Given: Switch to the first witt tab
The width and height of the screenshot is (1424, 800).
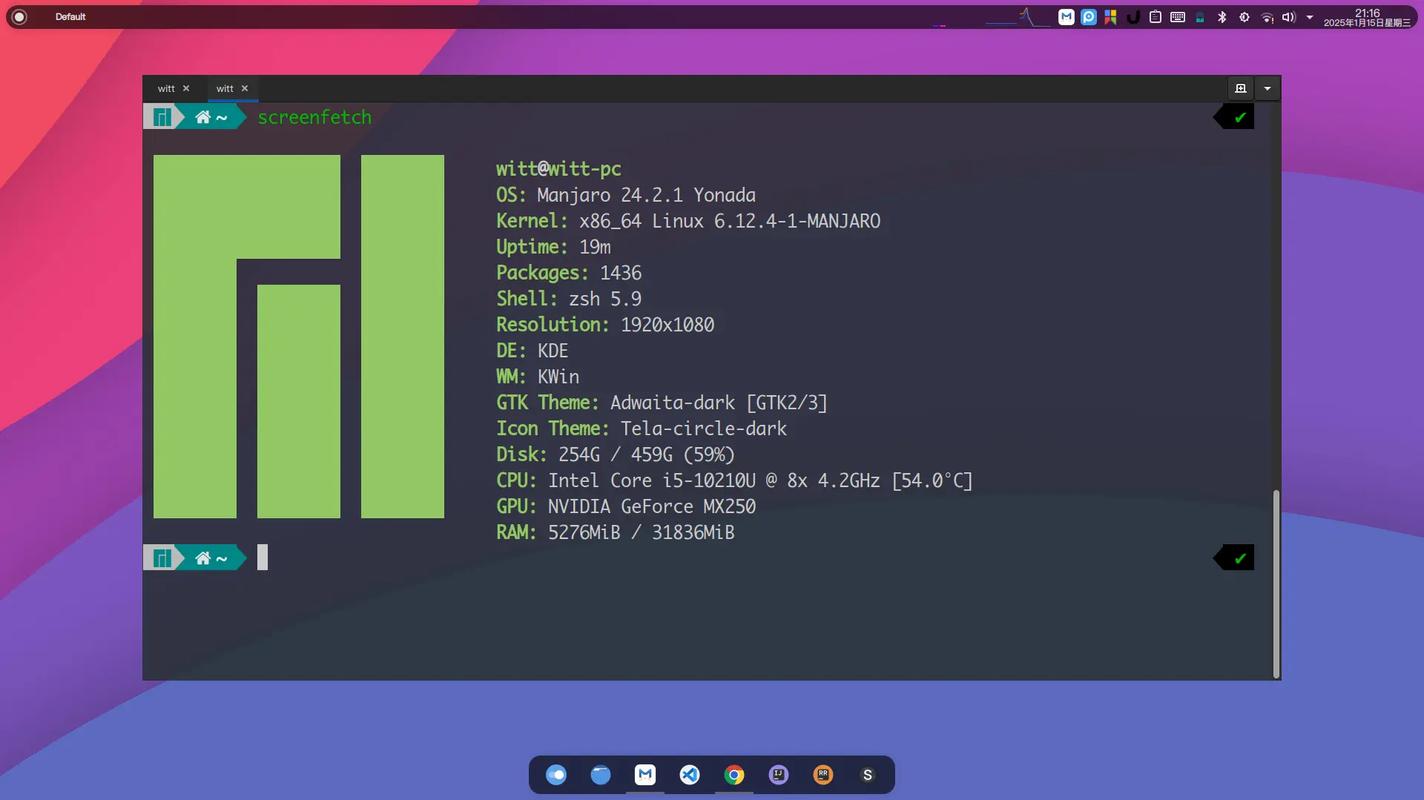Looking at the screenshot, I should tap(165, 88).
